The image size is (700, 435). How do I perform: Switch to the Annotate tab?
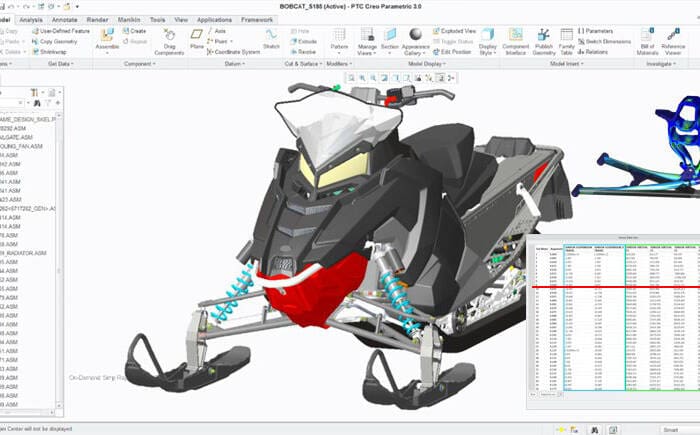pos(64,20)
